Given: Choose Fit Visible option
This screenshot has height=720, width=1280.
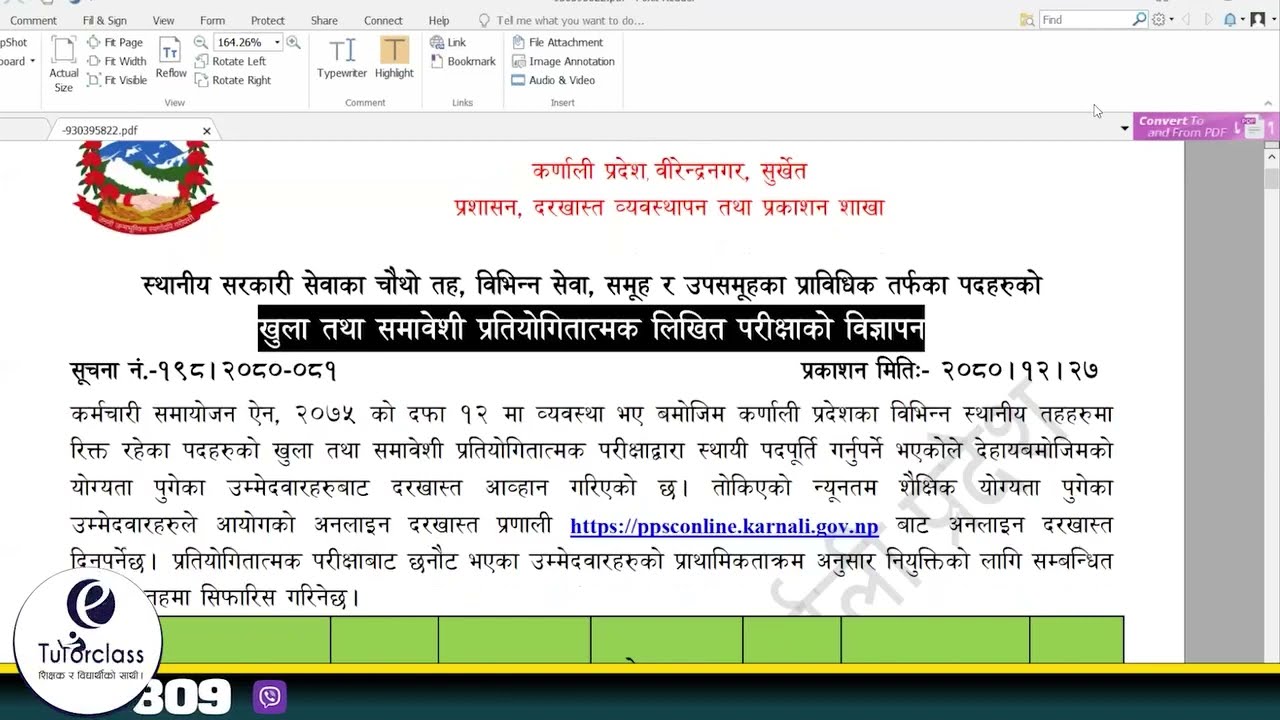Looking at the screenshot, I should point(117,80).
